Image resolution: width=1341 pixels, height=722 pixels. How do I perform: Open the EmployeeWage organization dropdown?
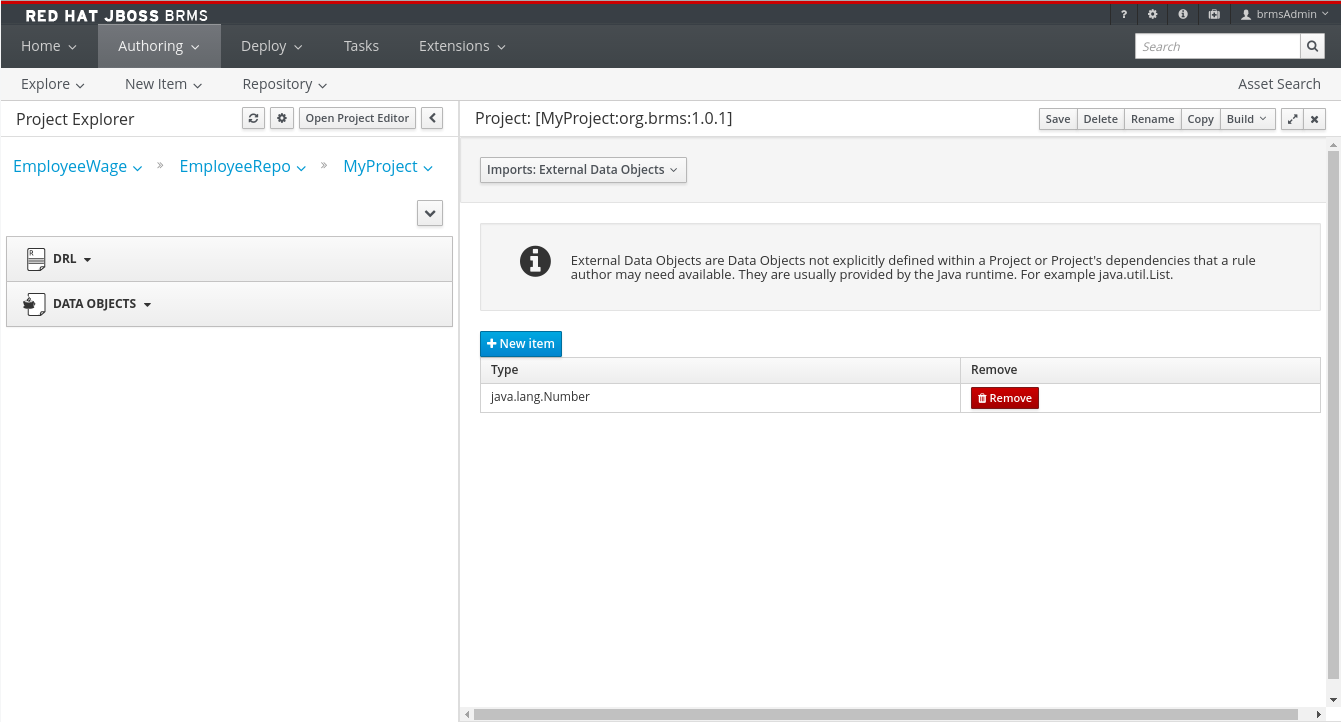pos(78,167)
